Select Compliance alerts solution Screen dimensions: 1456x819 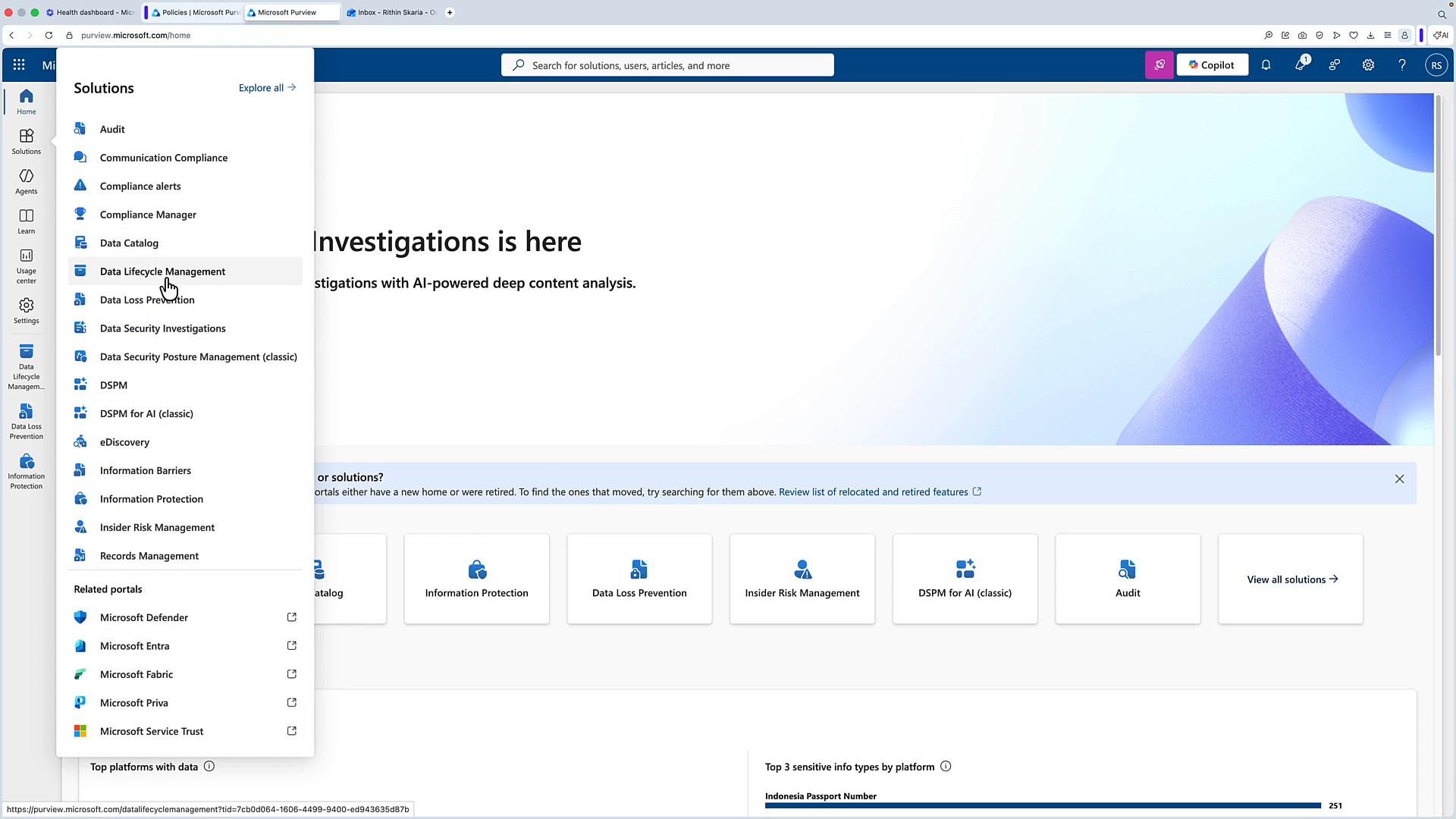[185, 187]
